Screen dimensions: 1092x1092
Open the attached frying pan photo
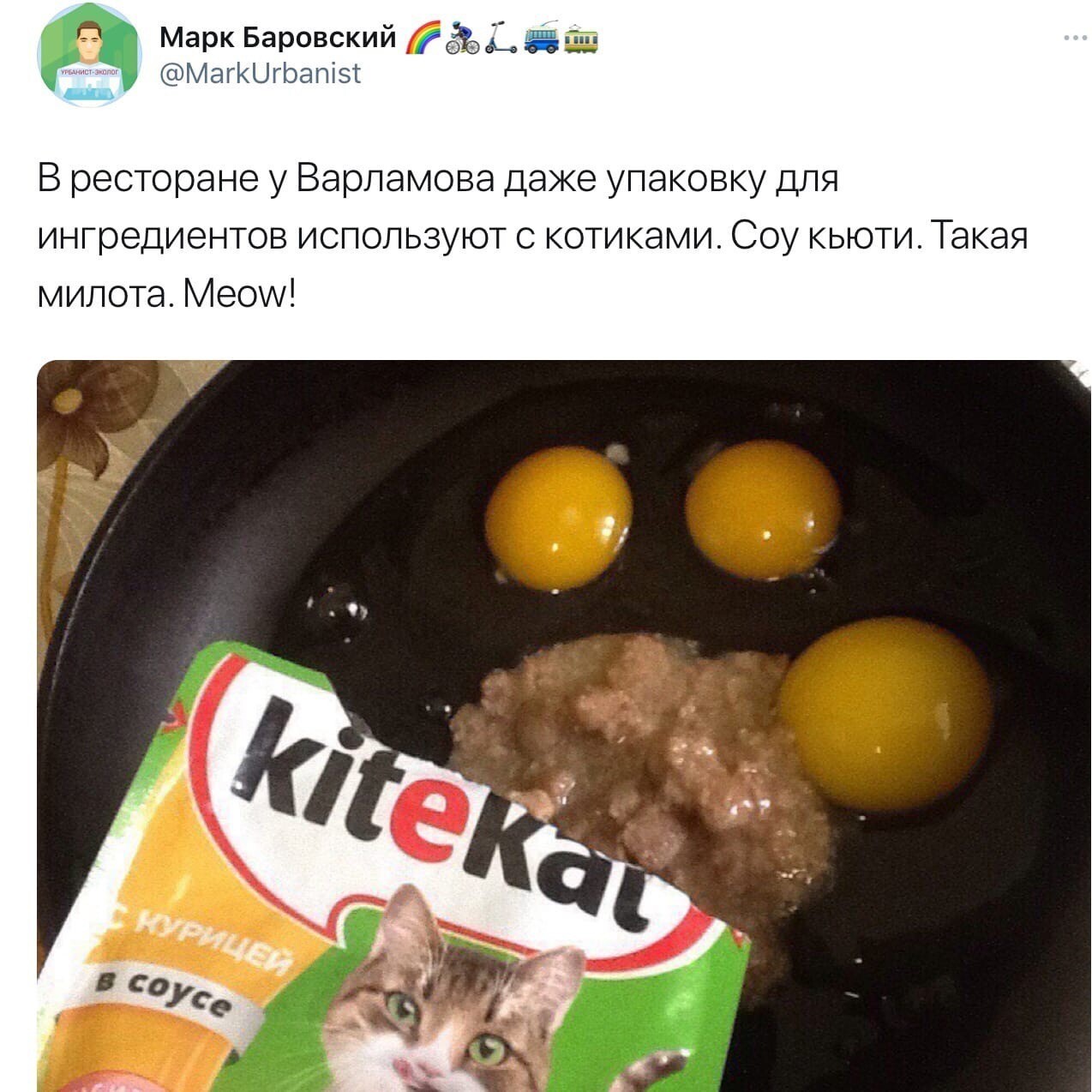pyautogui.click(x=564, y=726)
